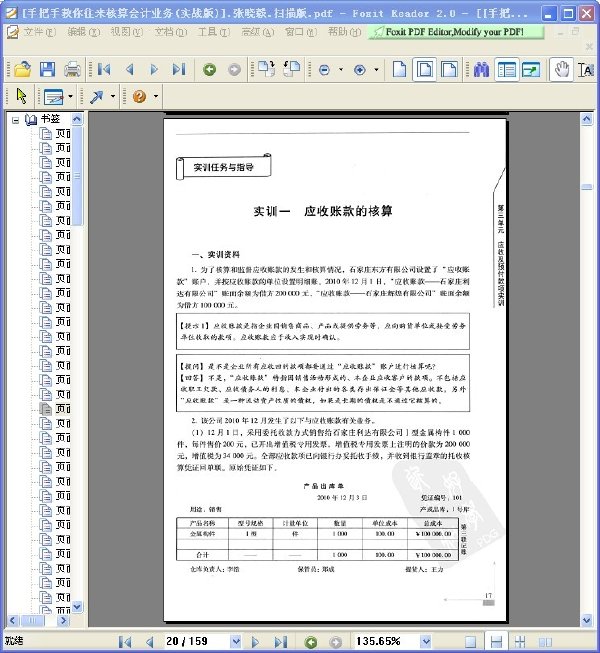Open the help icon dropdown arrow

[156, 96]
